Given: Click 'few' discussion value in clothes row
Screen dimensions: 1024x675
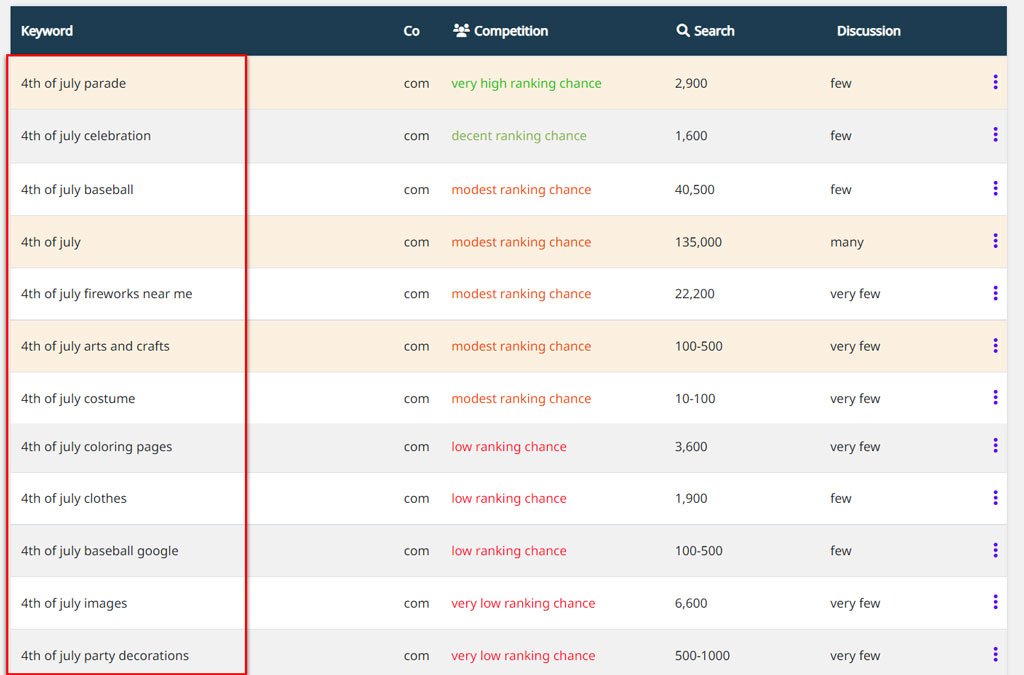Looking at the screenshot, I should [x=841, y=499].
